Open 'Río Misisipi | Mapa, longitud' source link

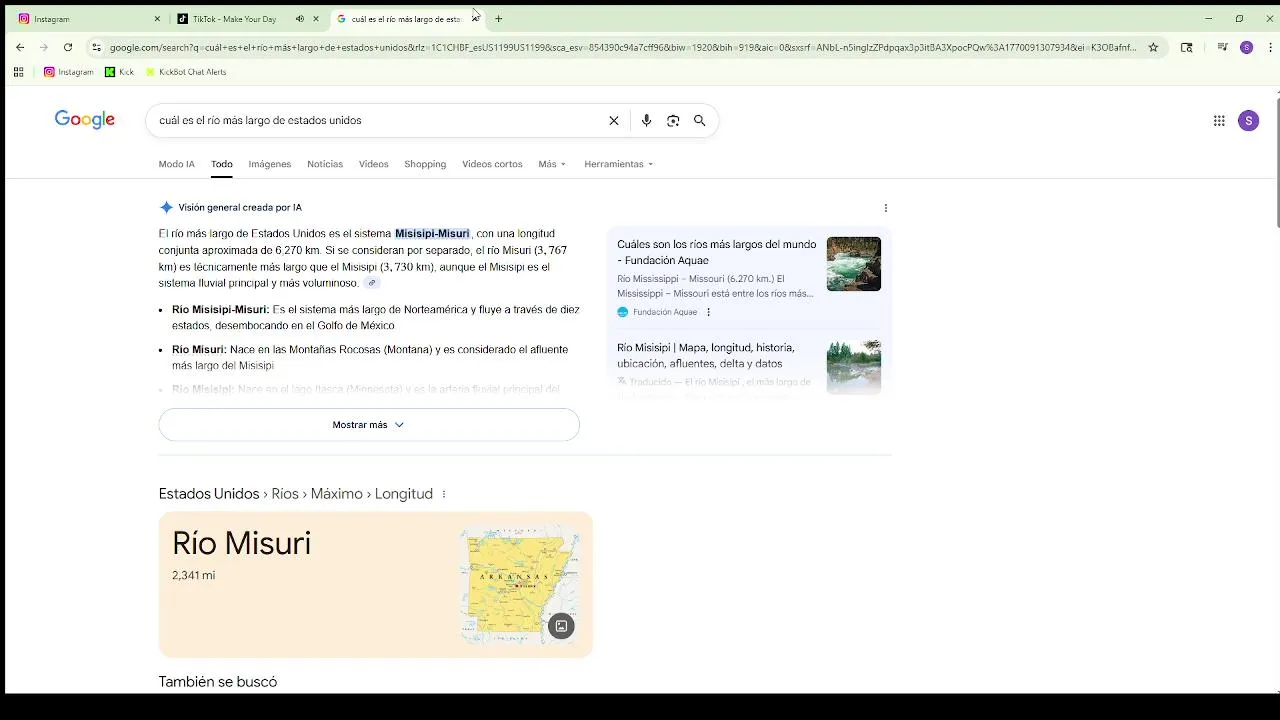[x=706, y=355]
